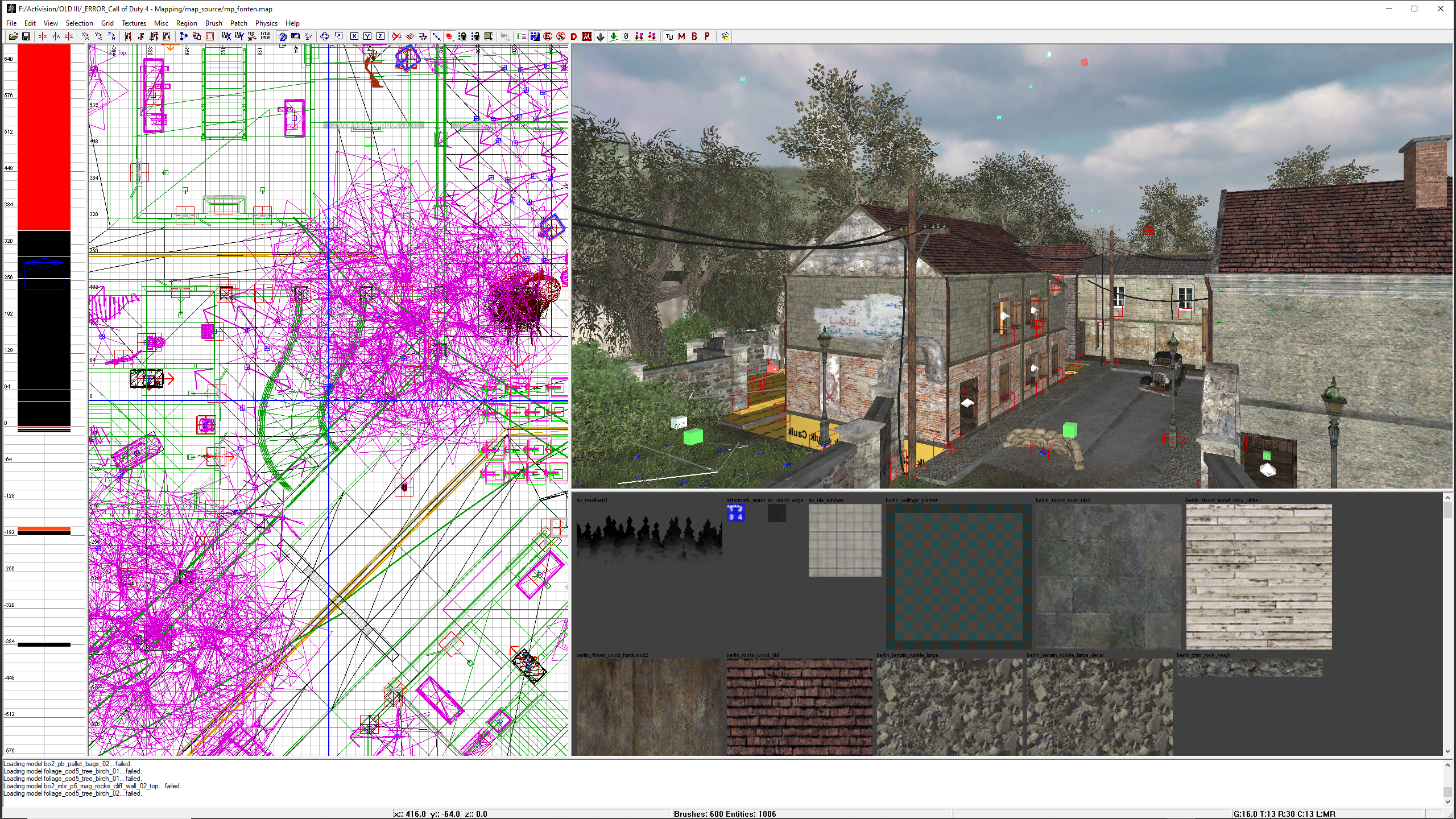Click the TEX FLIP X icon
This screenshot has height=819, width=1456.
pyautogui.click(x=226, y=36)
